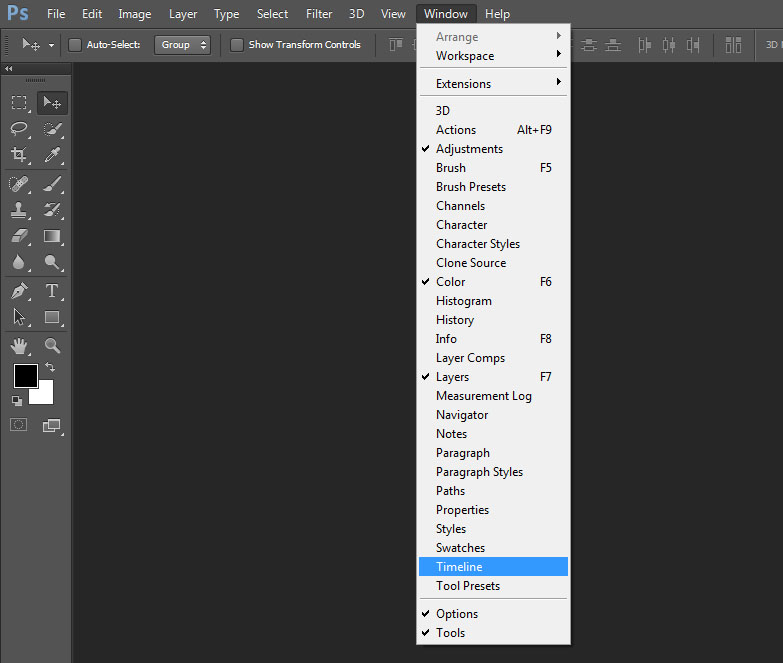Select the Lasso tool
Viewport: 783px width, 663px height.
pos(19,128)
